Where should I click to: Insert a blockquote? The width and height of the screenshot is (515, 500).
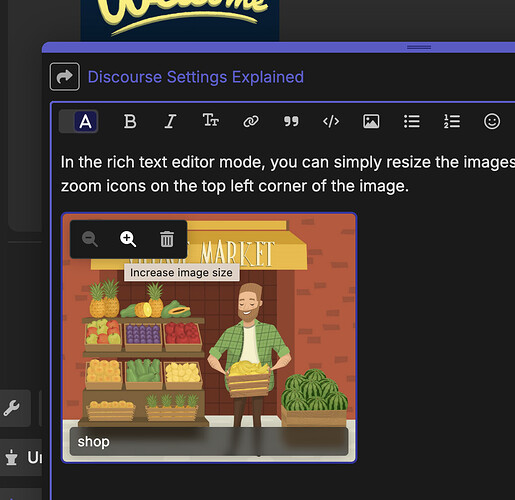291,121
